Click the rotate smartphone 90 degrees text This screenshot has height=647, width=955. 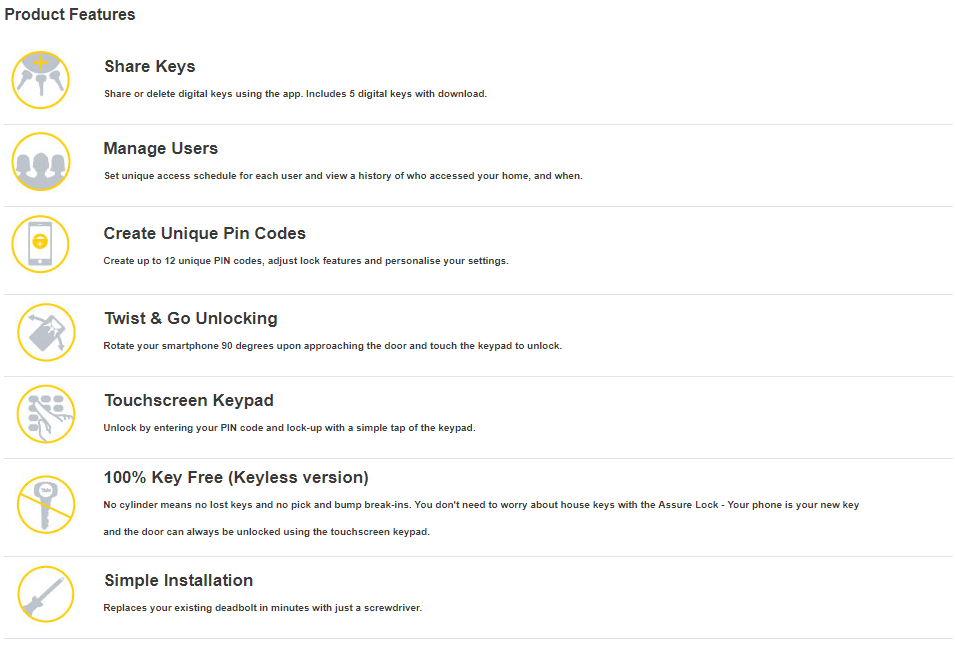click(333, 346)
